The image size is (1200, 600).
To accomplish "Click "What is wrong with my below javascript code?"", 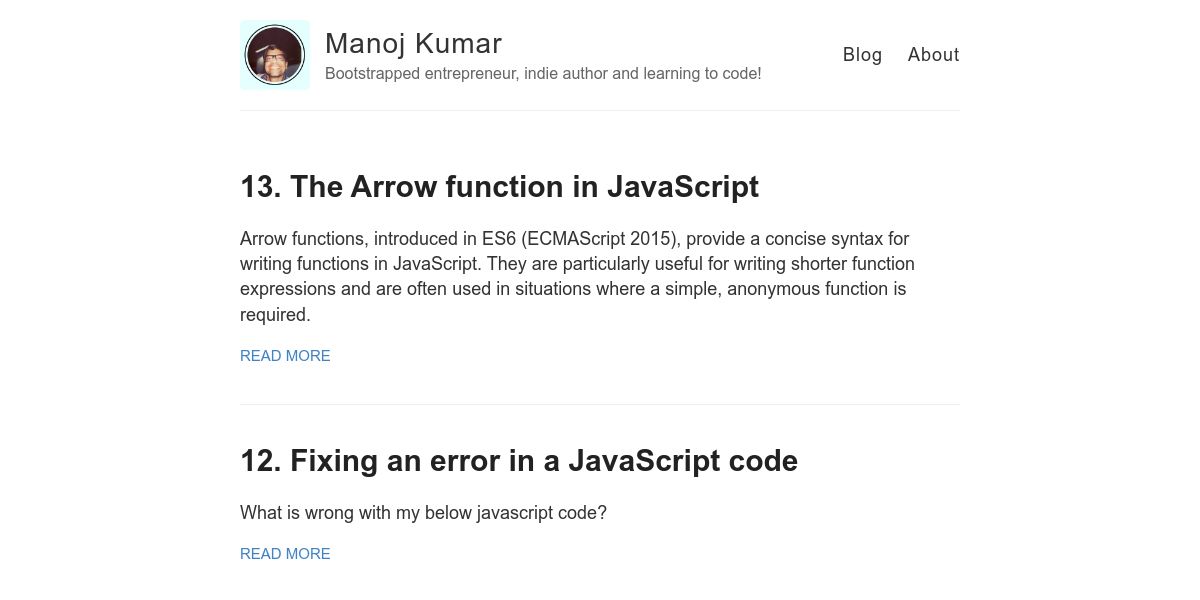I will coord(423,513).
